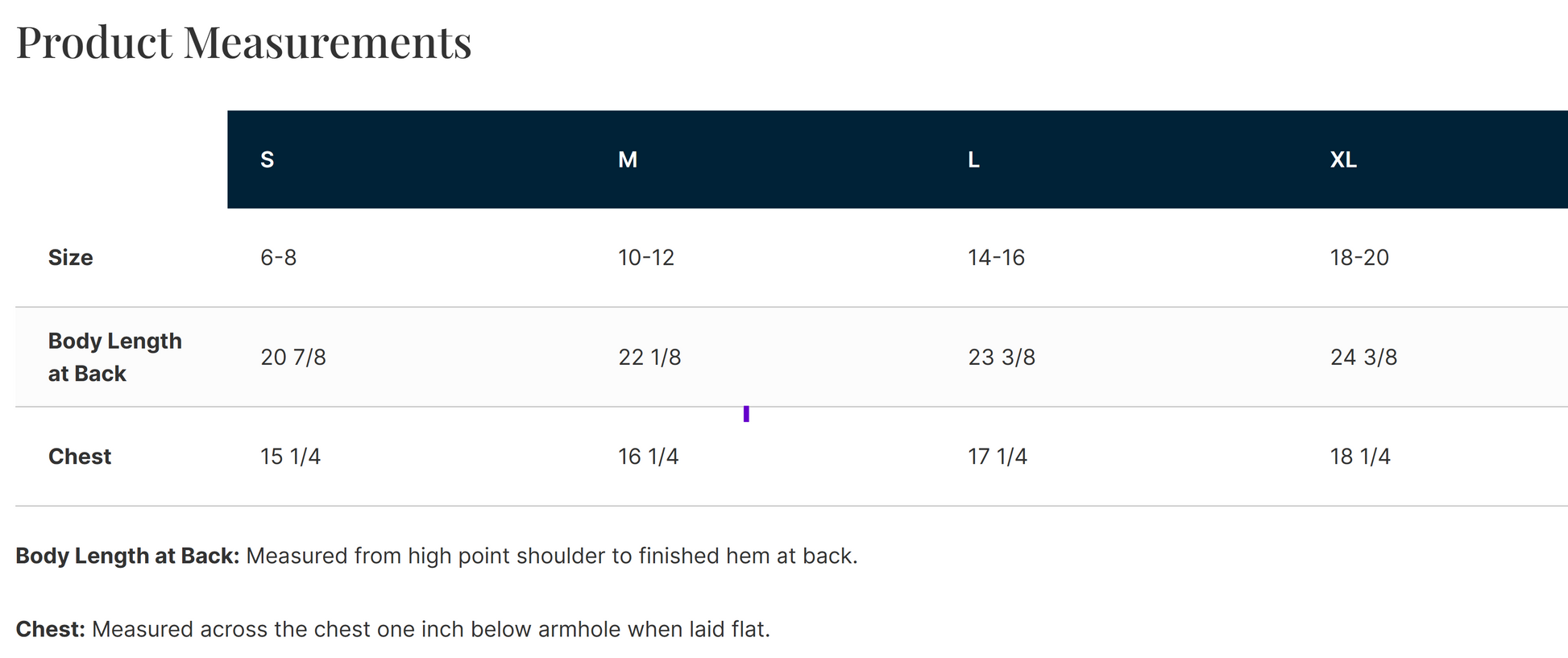
Task: Select the 18-20 size cell
Action: click(x=1359, y=258)
